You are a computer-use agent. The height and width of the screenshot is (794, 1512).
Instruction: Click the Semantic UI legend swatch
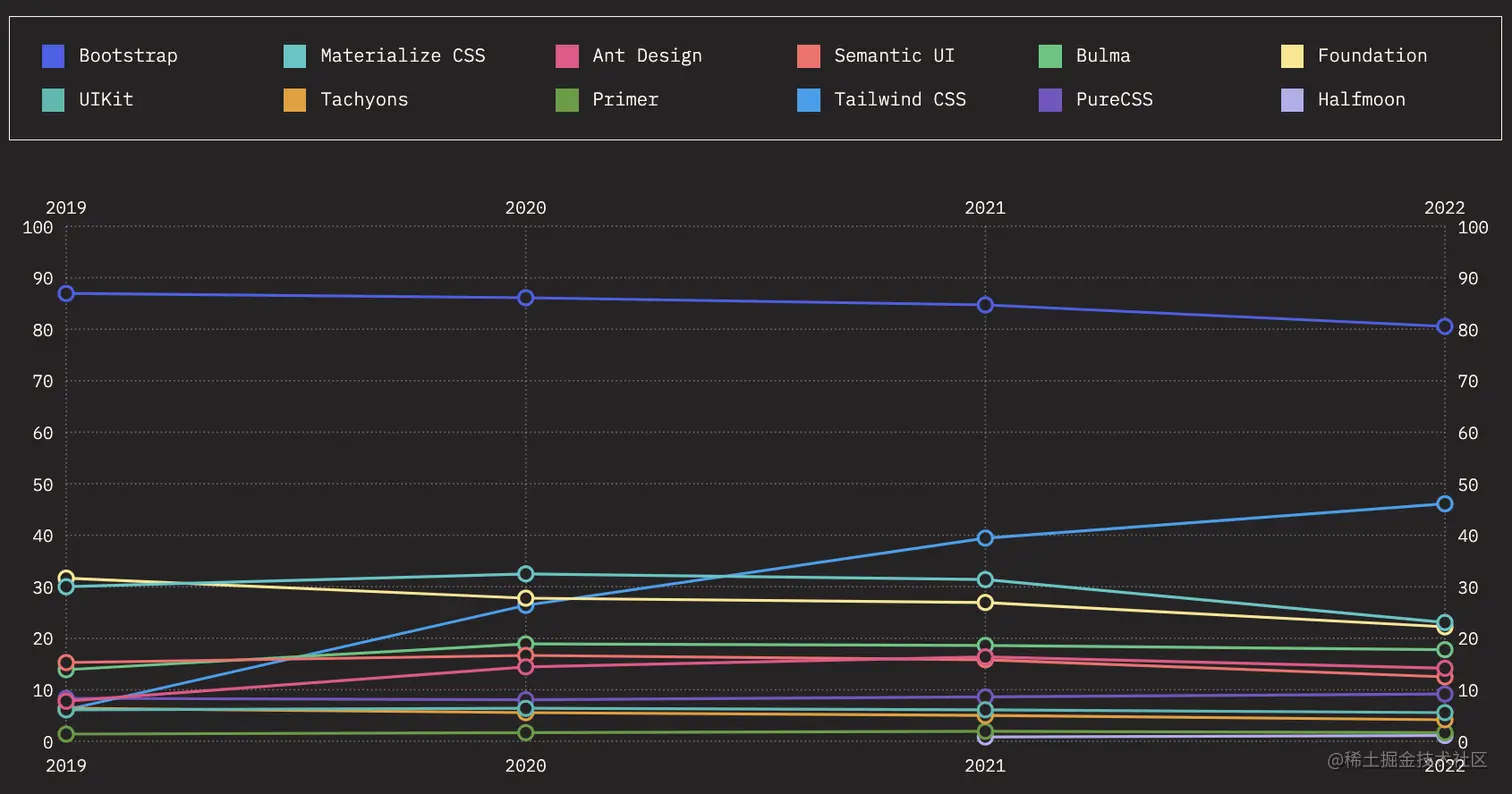tap(809, 56)
